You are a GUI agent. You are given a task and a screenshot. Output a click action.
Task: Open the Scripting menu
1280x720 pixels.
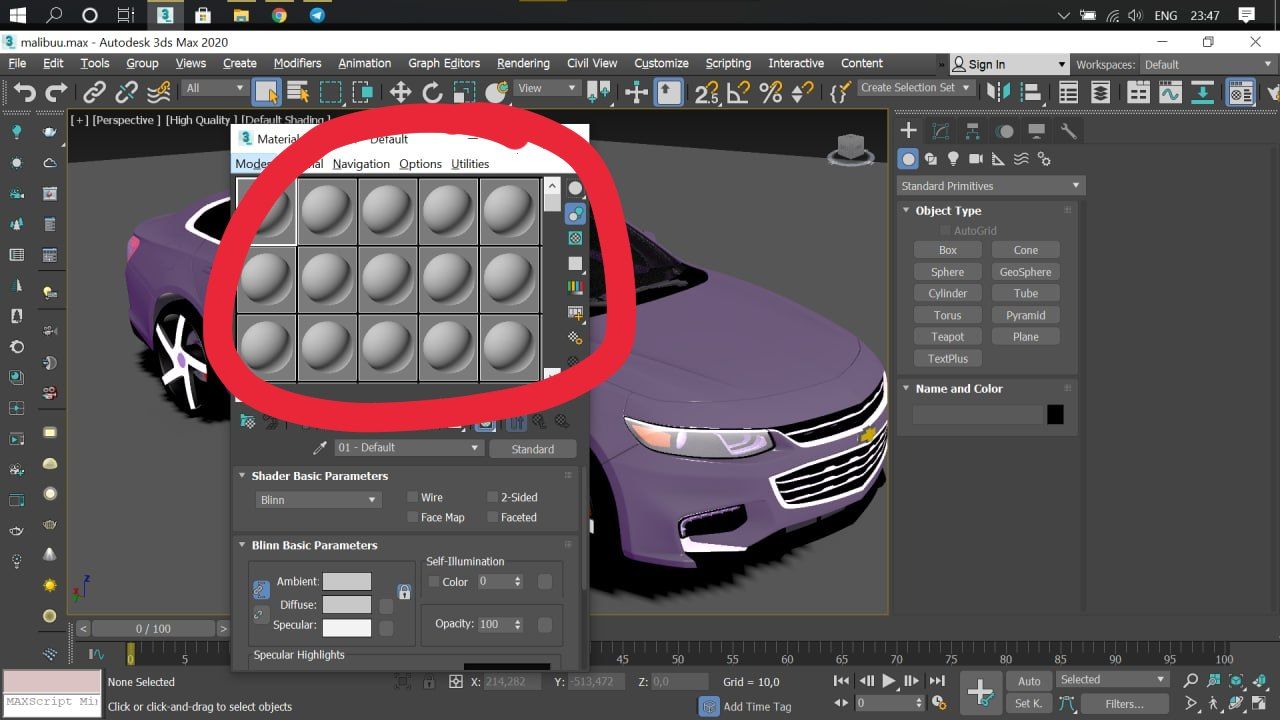(x=728, y=63)
